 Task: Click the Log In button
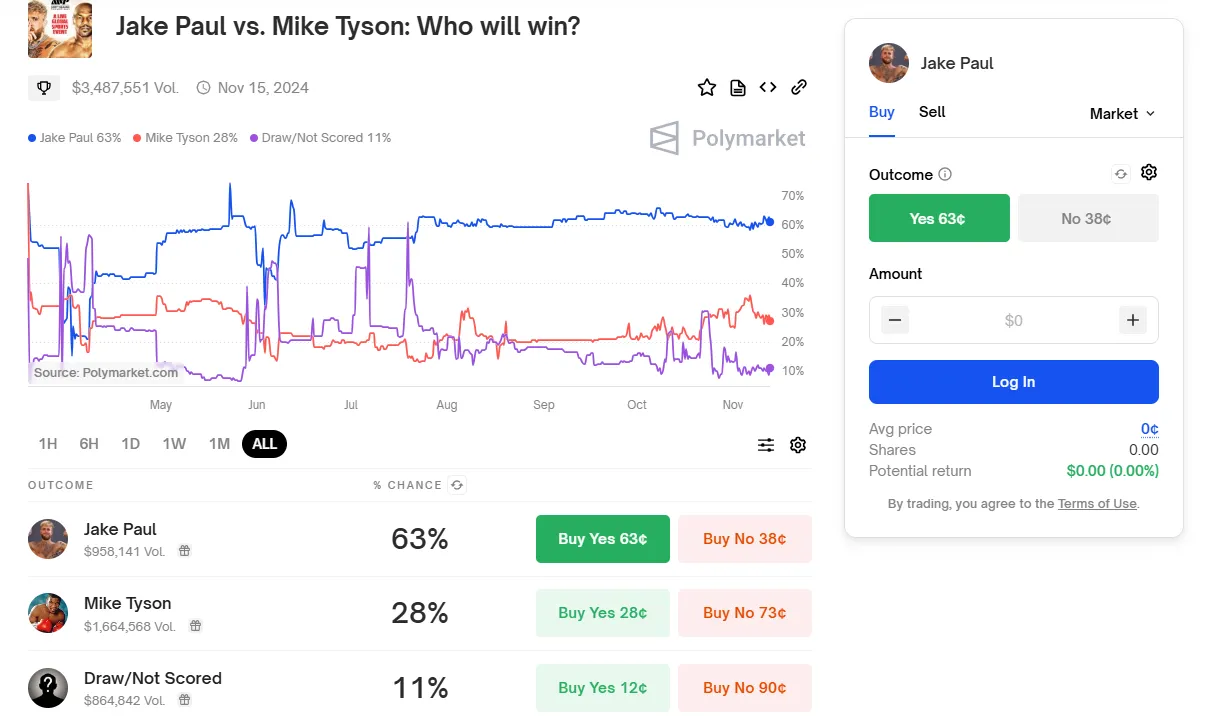(1014, 382)
